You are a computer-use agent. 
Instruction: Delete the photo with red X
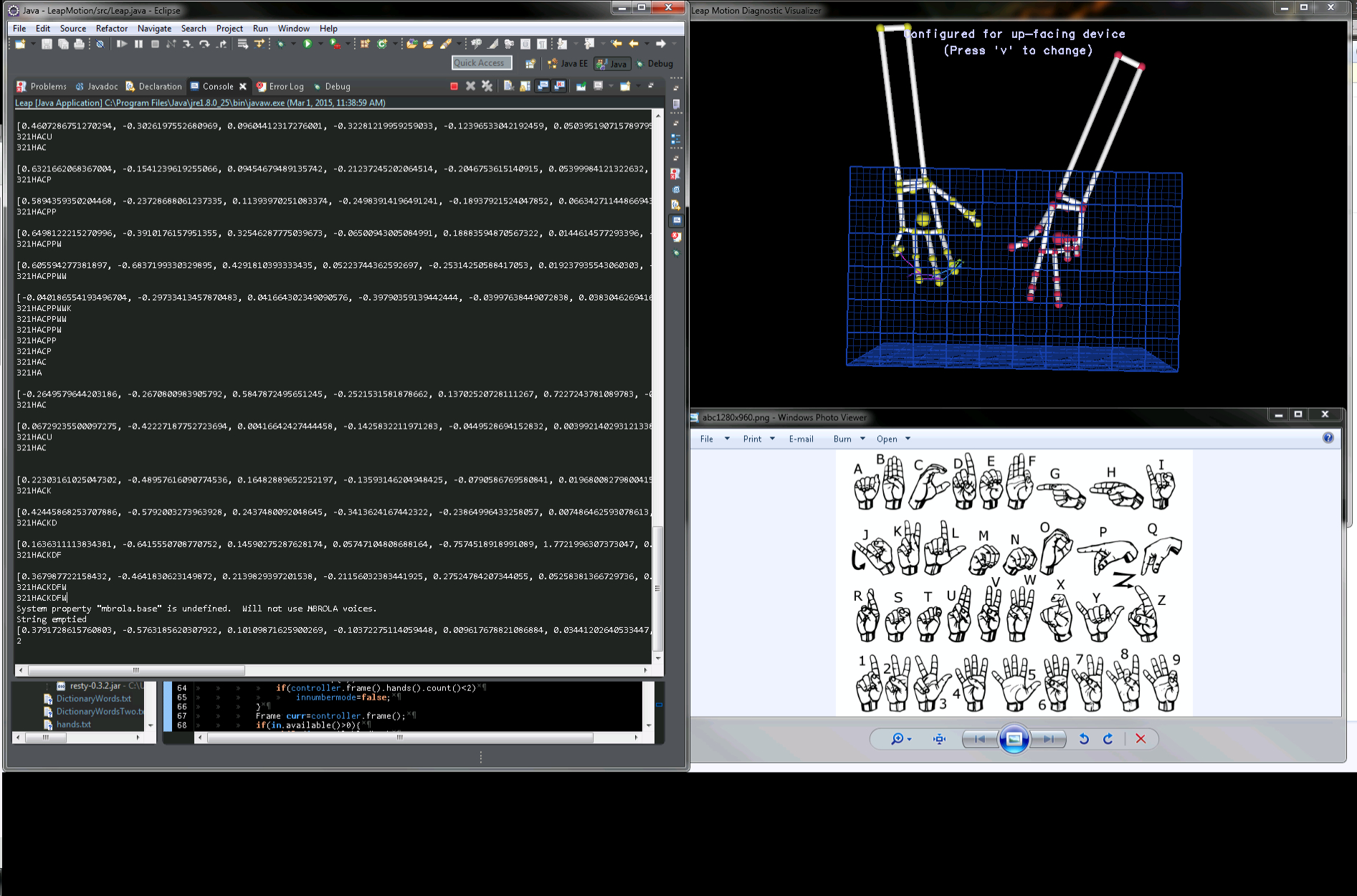[x=1141, y=739]
